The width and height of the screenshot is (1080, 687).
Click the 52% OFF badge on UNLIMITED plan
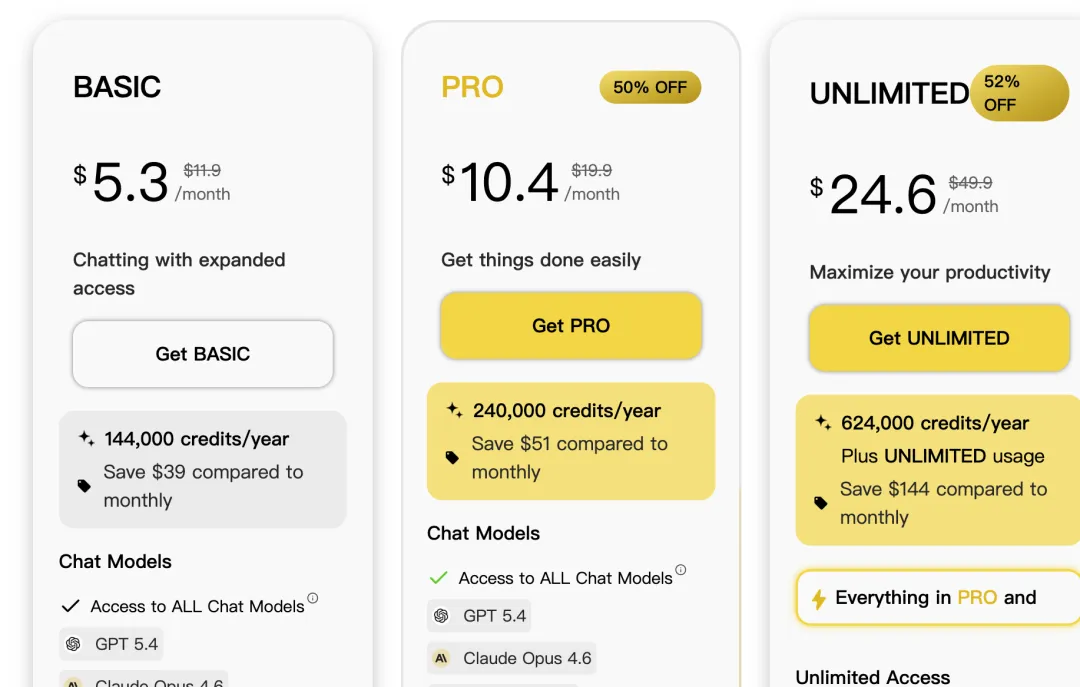click(1017, 93)
